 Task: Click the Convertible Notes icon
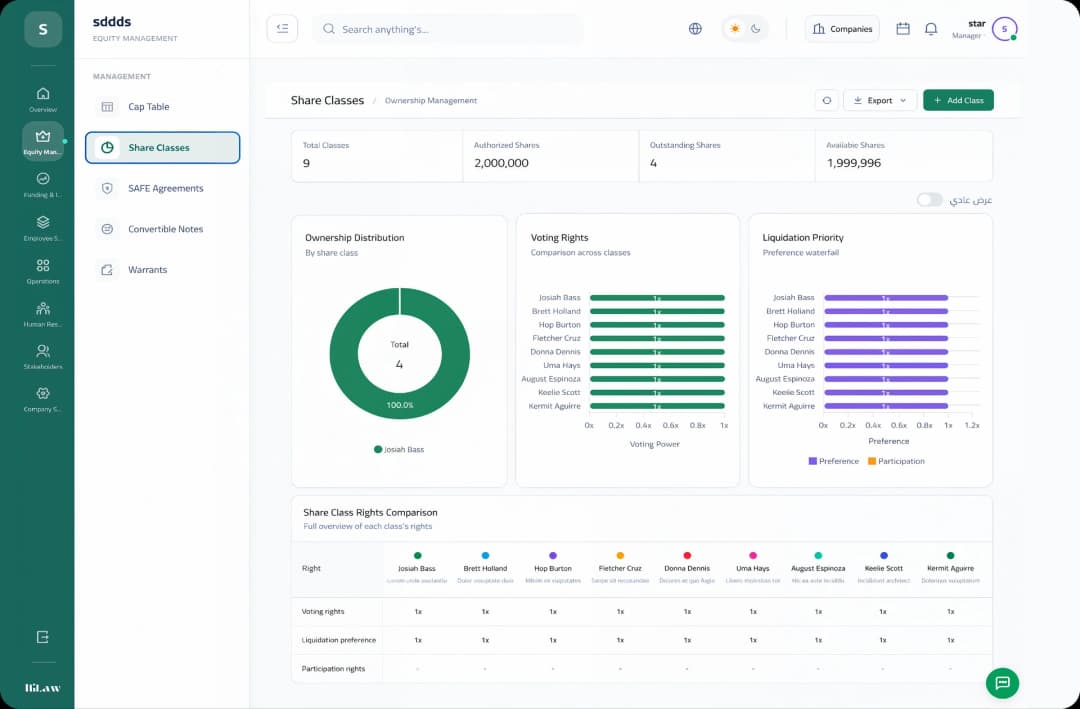tap(107, 229)
